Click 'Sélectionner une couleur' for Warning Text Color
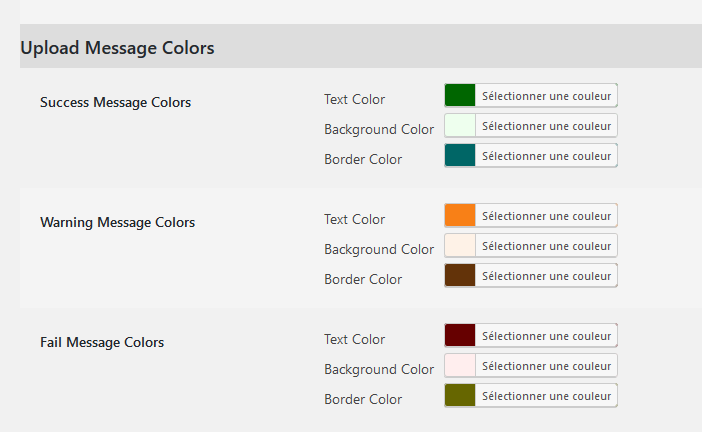The width and height of the screenshot is (702, 432). tap(546, 216)
